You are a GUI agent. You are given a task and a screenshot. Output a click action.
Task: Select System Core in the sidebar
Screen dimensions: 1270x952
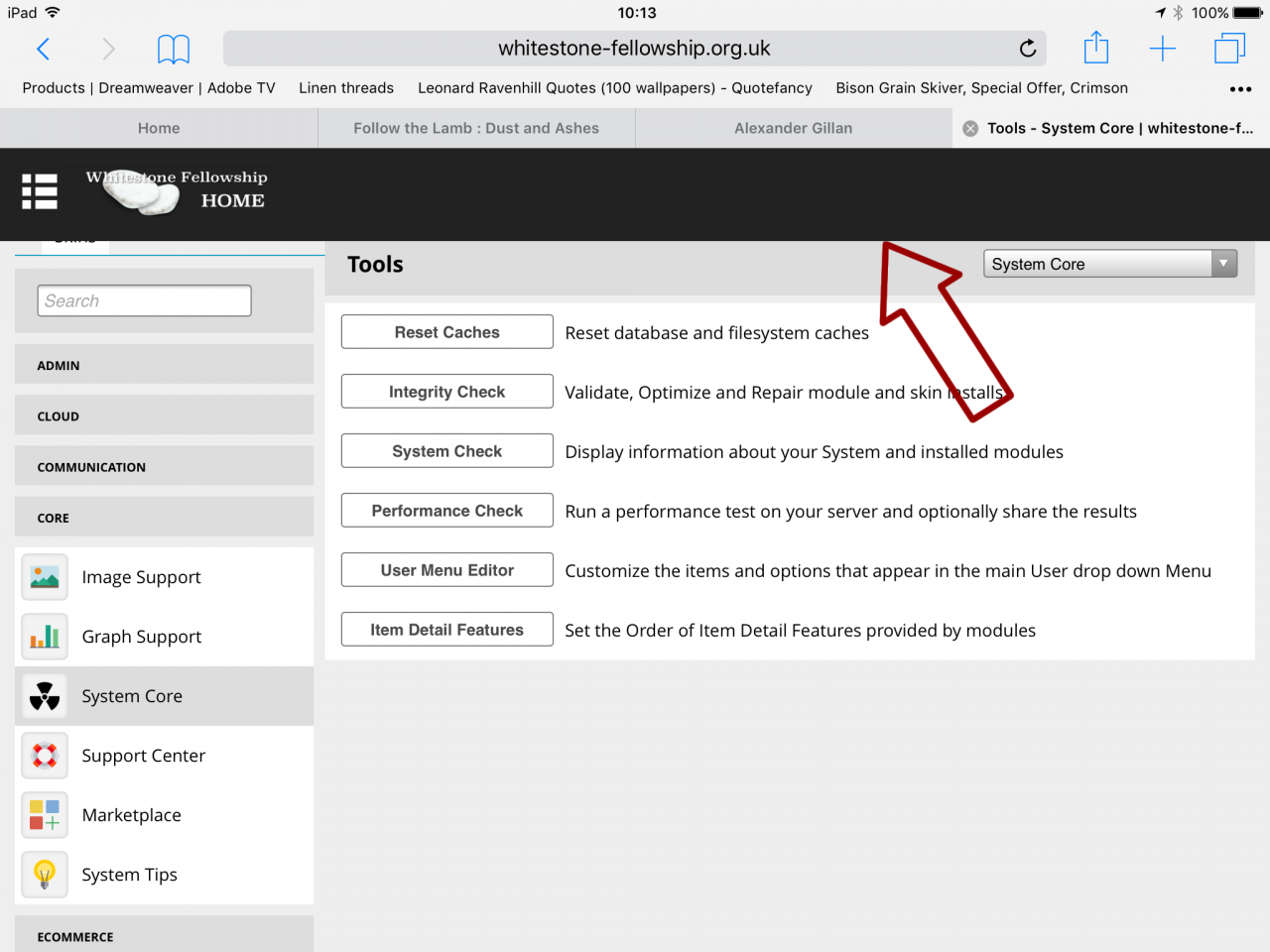[164, 696]
